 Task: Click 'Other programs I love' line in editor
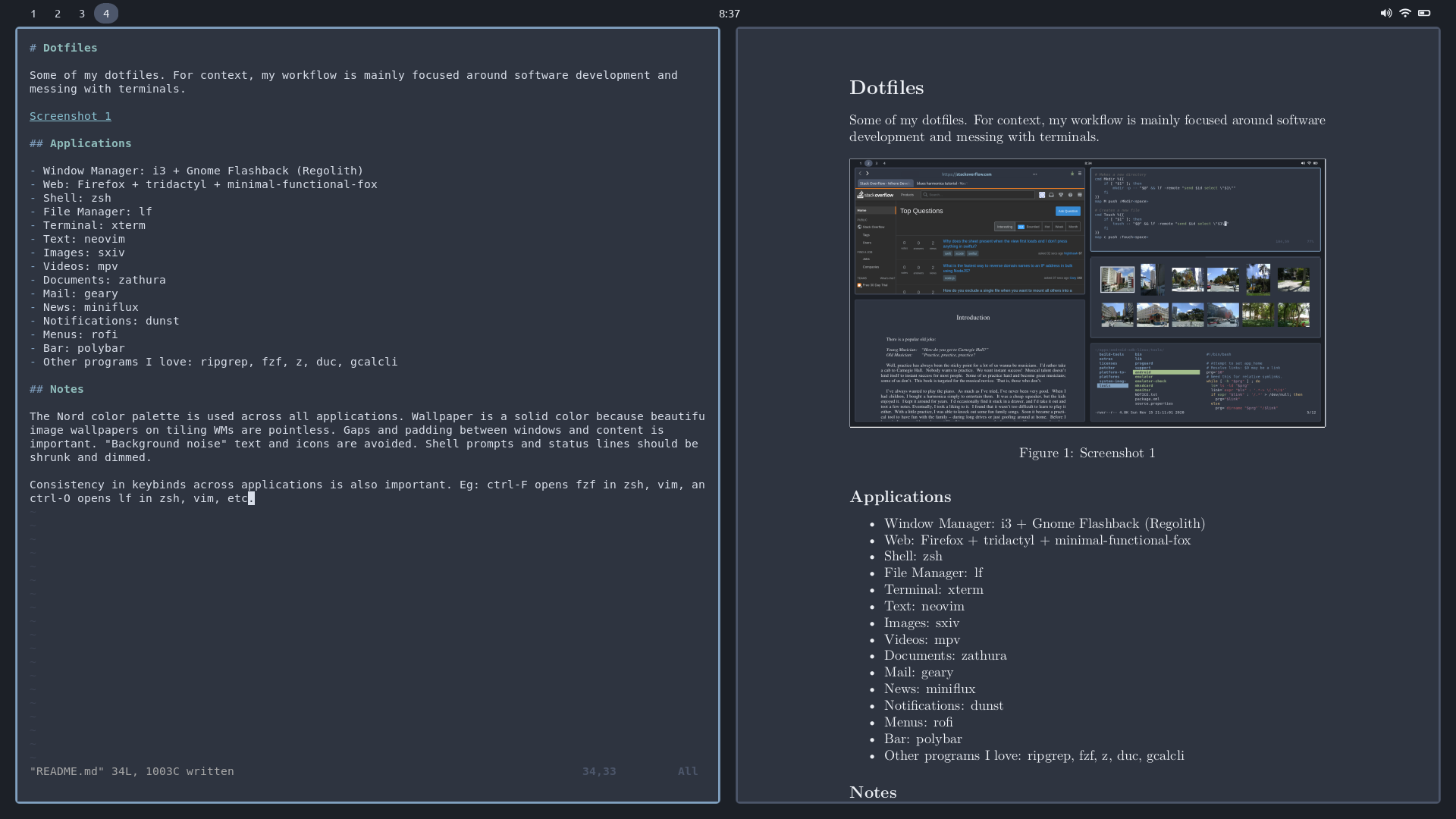coord(214,362)
